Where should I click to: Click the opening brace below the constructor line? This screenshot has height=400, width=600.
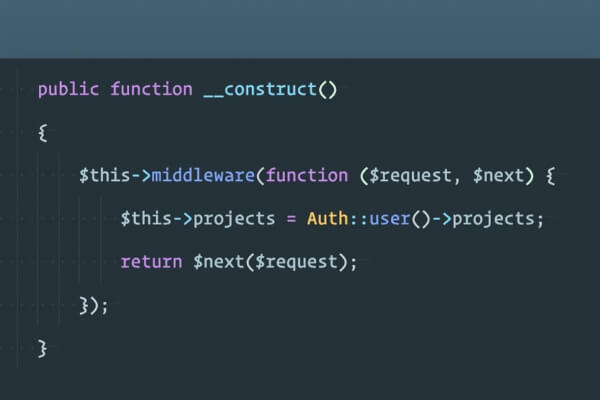tap(43, 133)
